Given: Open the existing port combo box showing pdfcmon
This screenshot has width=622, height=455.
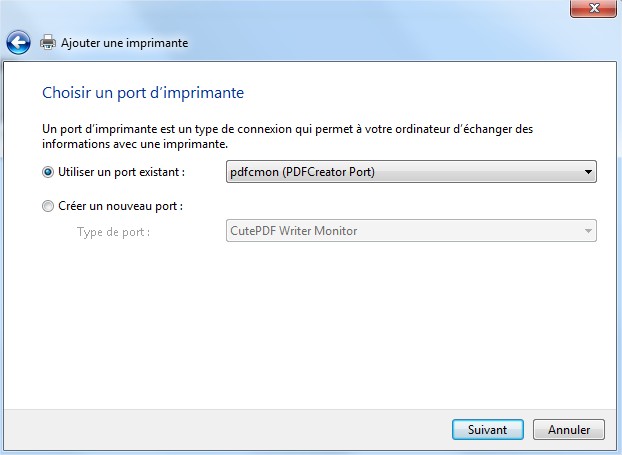Looking at the screenshot, I should (x=400, y=172).
